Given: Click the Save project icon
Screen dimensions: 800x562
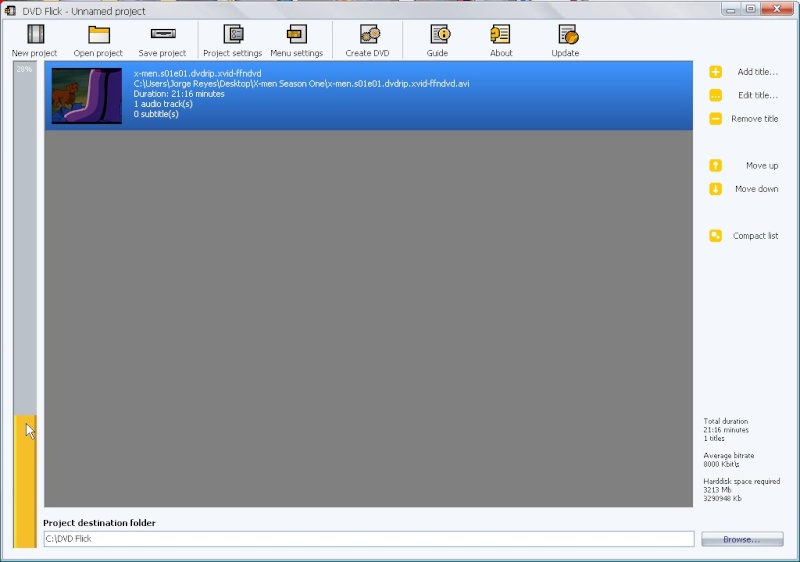Looking at the screenshot, I should coord(163,34).
